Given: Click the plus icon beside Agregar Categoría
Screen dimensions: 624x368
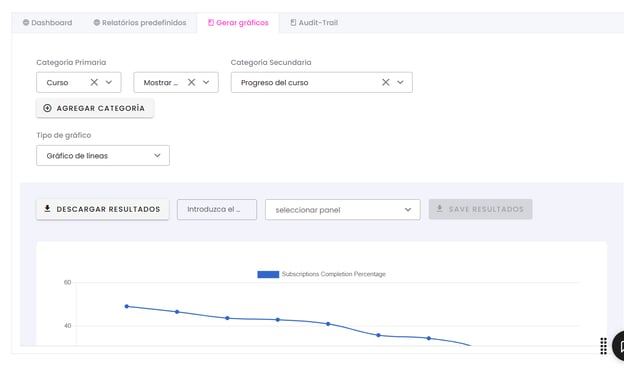Looking at the screenshot, I should click(x=47, y=108).
